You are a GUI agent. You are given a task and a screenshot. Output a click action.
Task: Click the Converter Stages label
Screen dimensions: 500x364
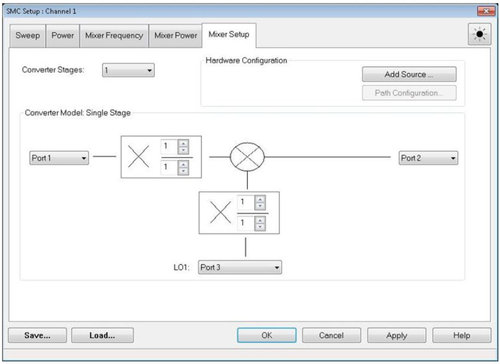53,70
